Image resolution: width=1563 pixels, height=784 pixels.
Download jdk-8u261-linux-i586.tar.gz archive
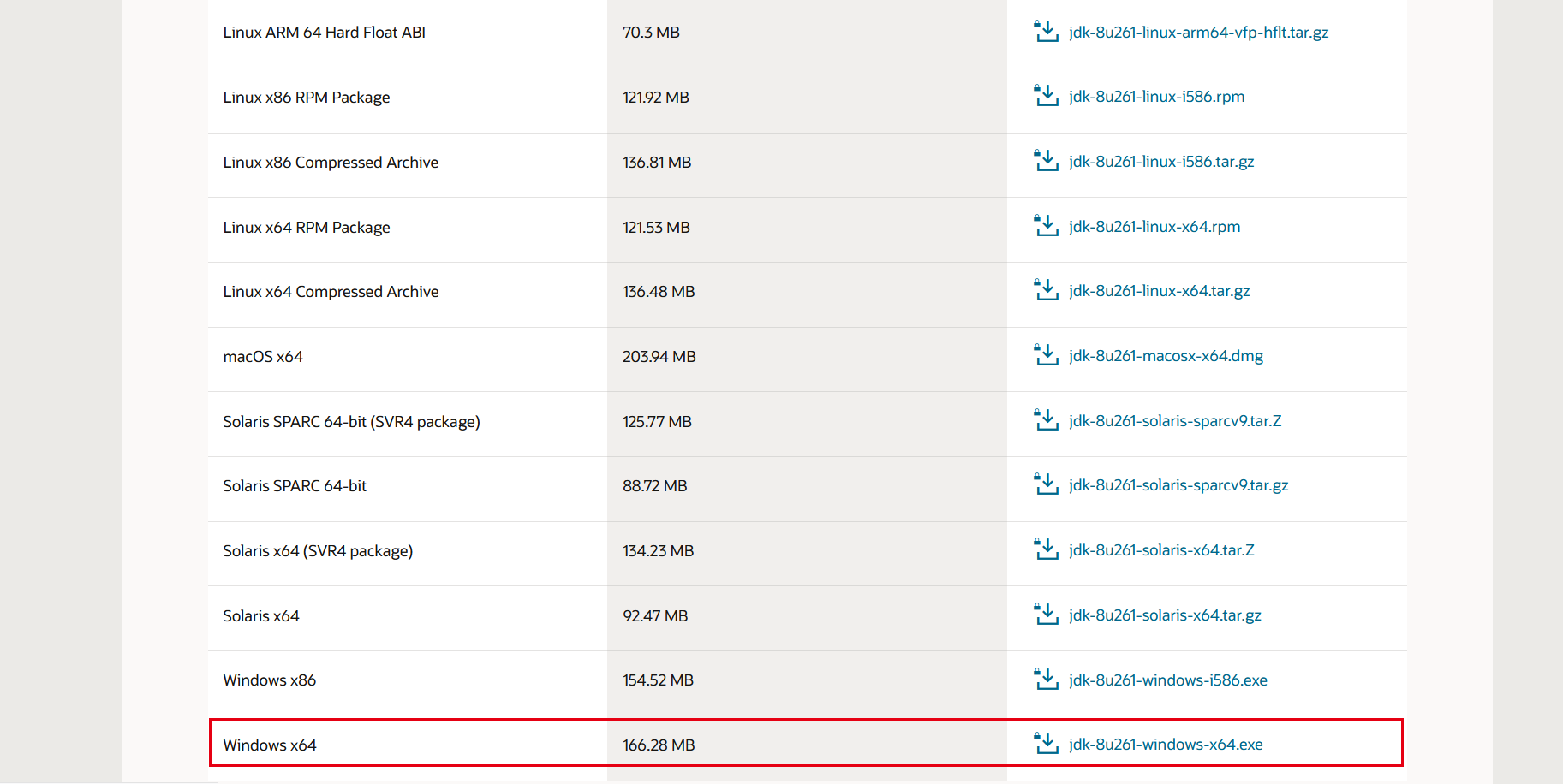pos(1160,162)
